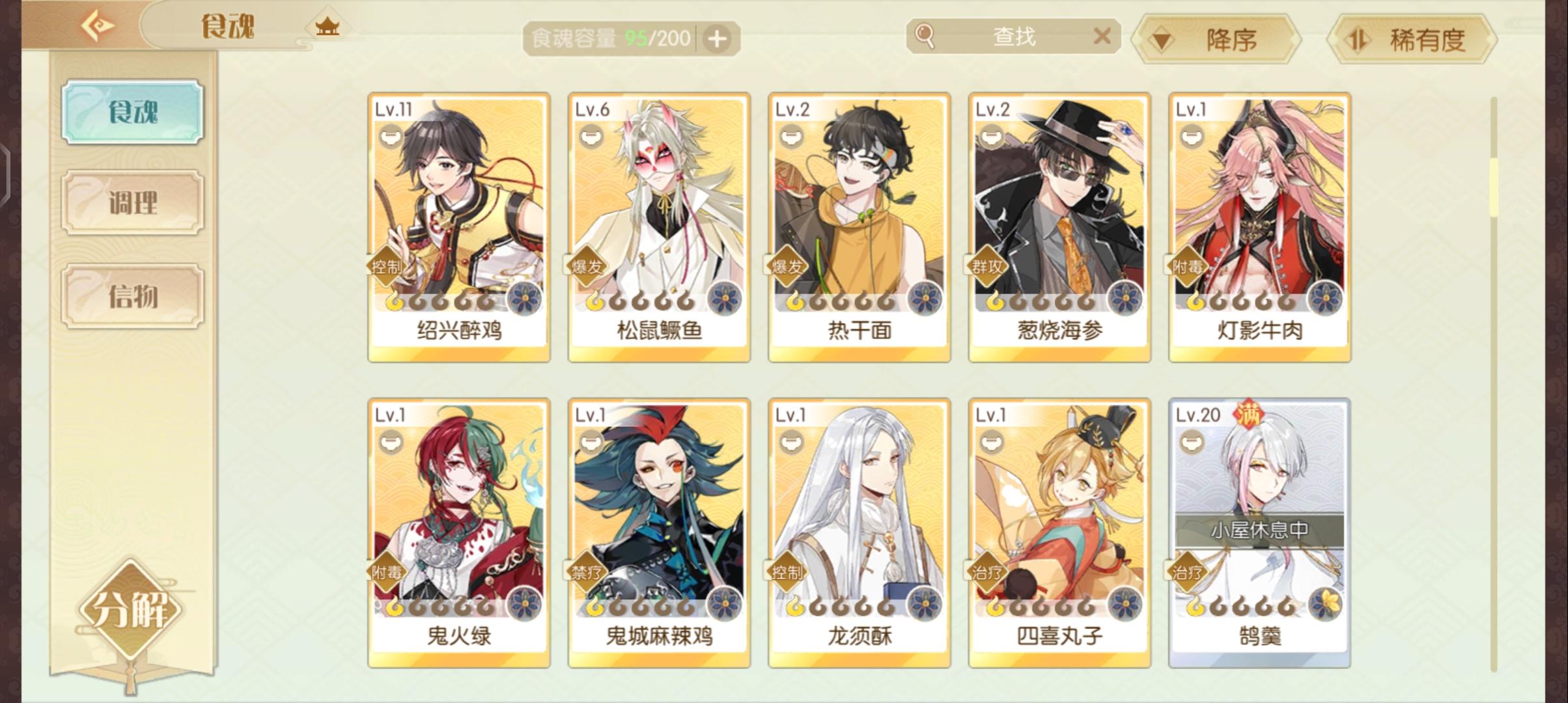Click the magnifier search icon
The width and height of the screenshot is (1568, 703).
(925, 36)
